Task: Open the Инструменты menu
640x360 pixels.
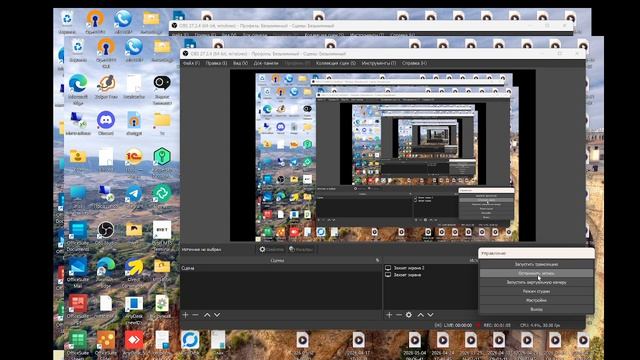Action: click(x=378, y=63)
